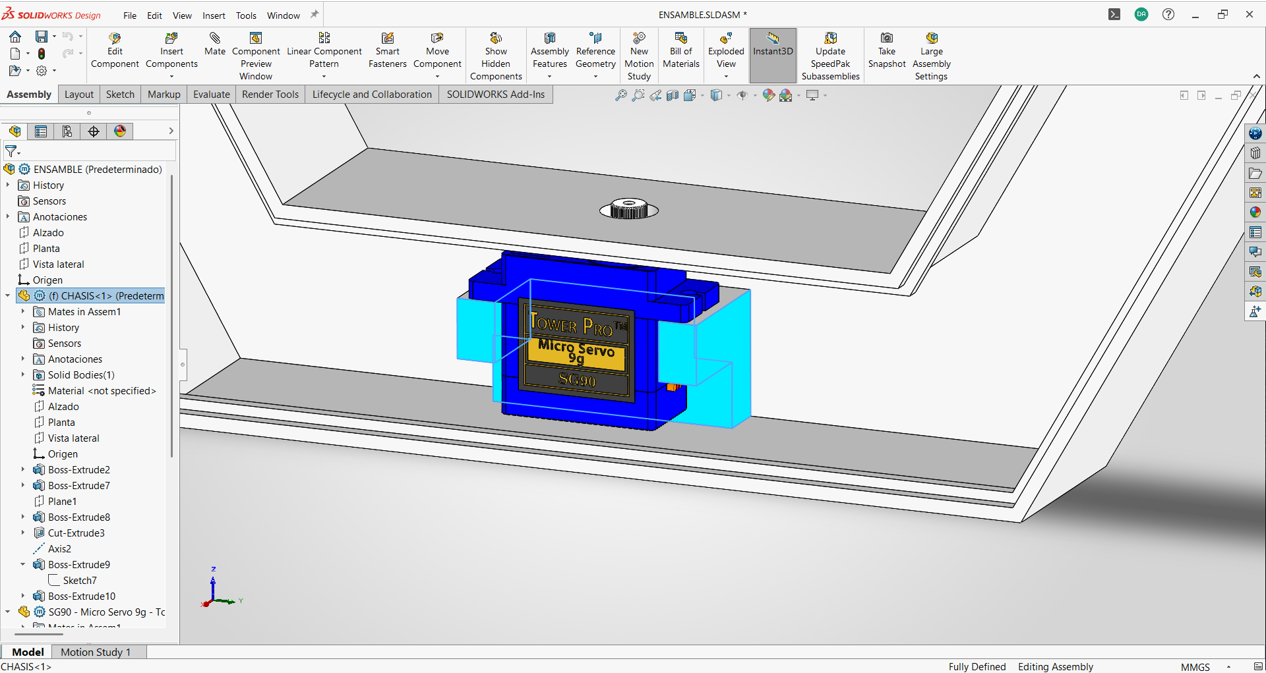Screen dimensions: 1266x673
Task: Open Insert Components tool
Action: click(171, 51)
